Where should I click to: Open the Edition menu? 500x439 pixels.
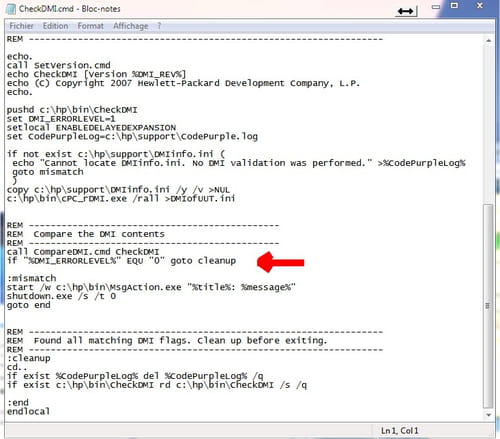tap(55, 26)
